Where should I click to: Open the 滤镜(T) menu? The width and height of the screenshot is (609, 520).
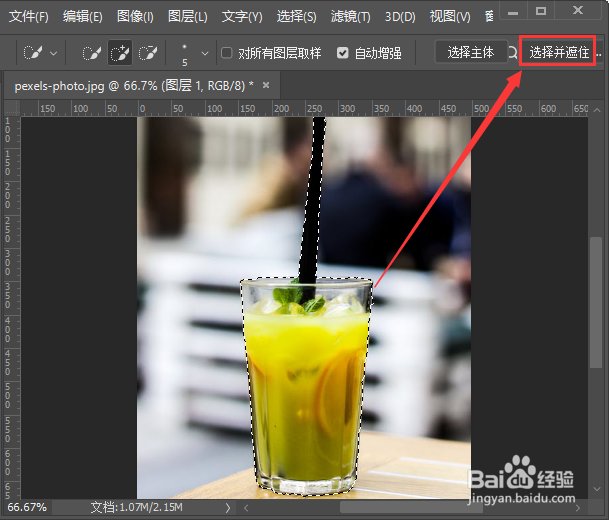click(350, 17)
